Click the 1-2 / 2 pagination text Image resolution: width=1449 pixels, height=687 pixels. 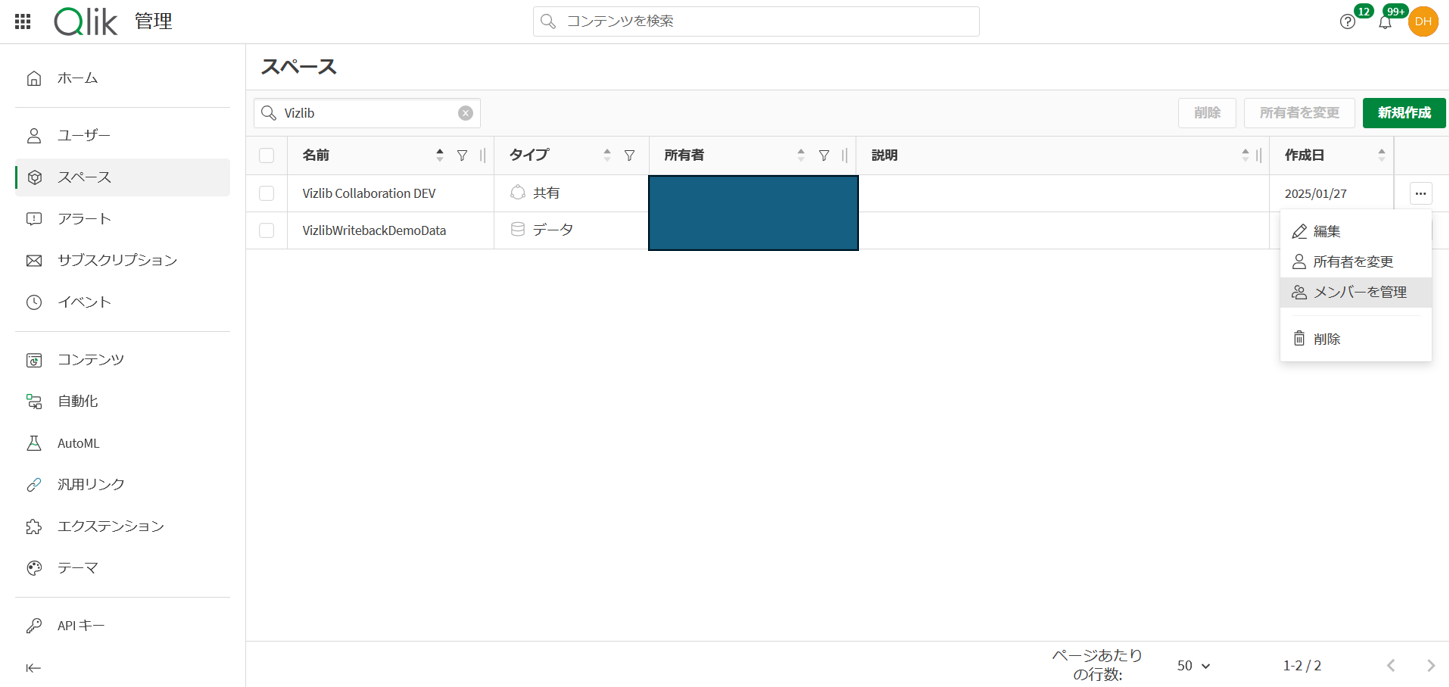(1302, 665)
